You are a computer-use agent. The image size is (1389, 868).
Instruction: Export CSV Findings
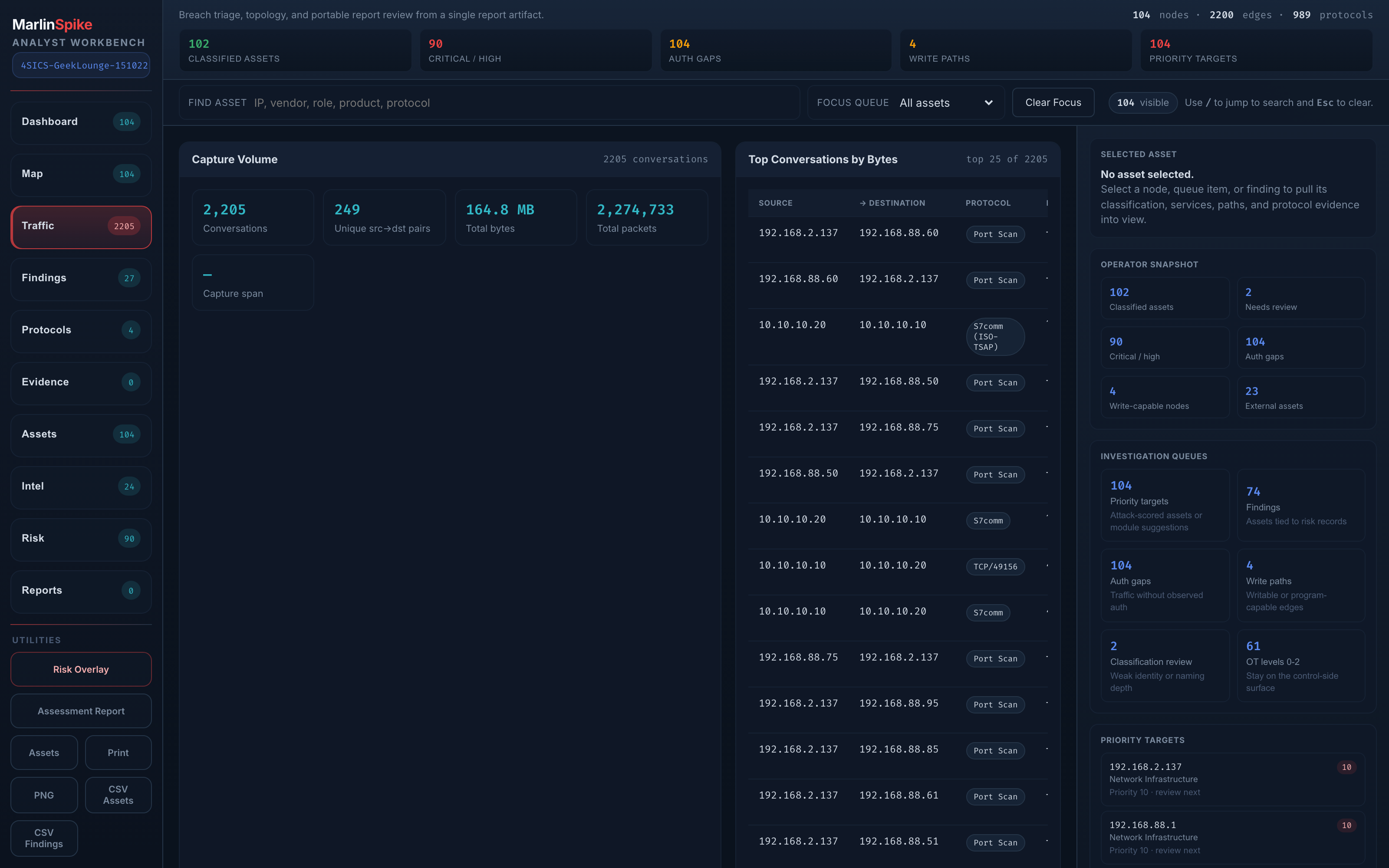[x=44, y=838]
